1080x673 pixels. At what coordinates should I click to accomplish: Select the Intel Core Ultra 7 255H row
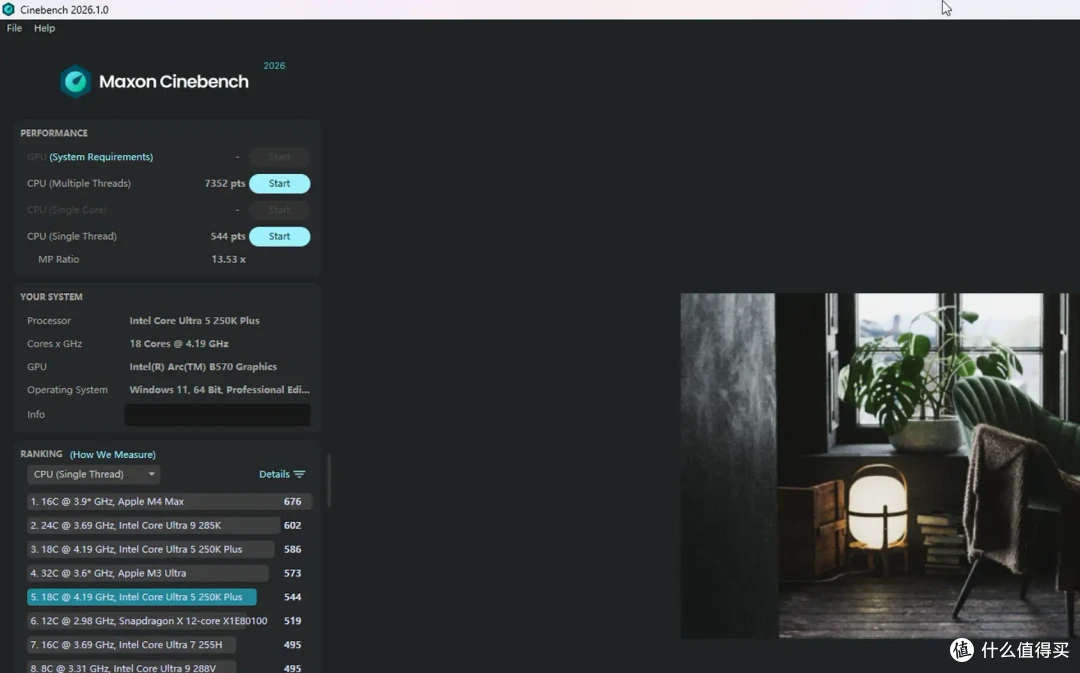point(169,645)
